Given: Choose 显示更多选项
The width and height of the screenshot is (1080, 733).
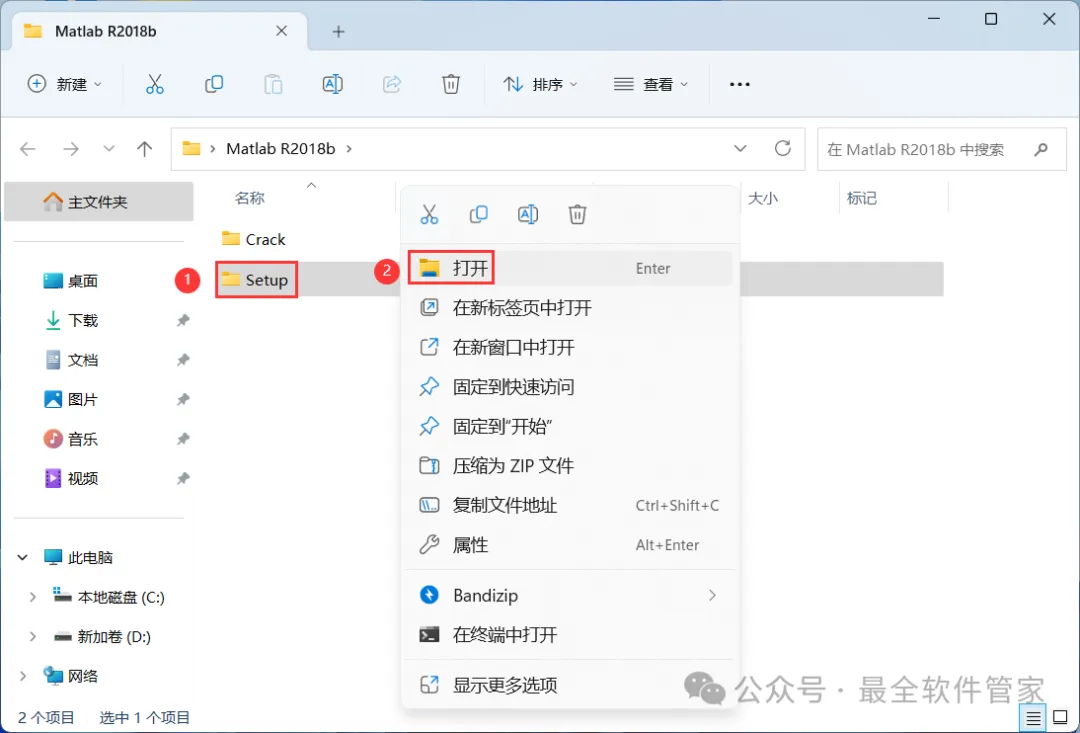Looking at the screenshot, I should 570,685.
